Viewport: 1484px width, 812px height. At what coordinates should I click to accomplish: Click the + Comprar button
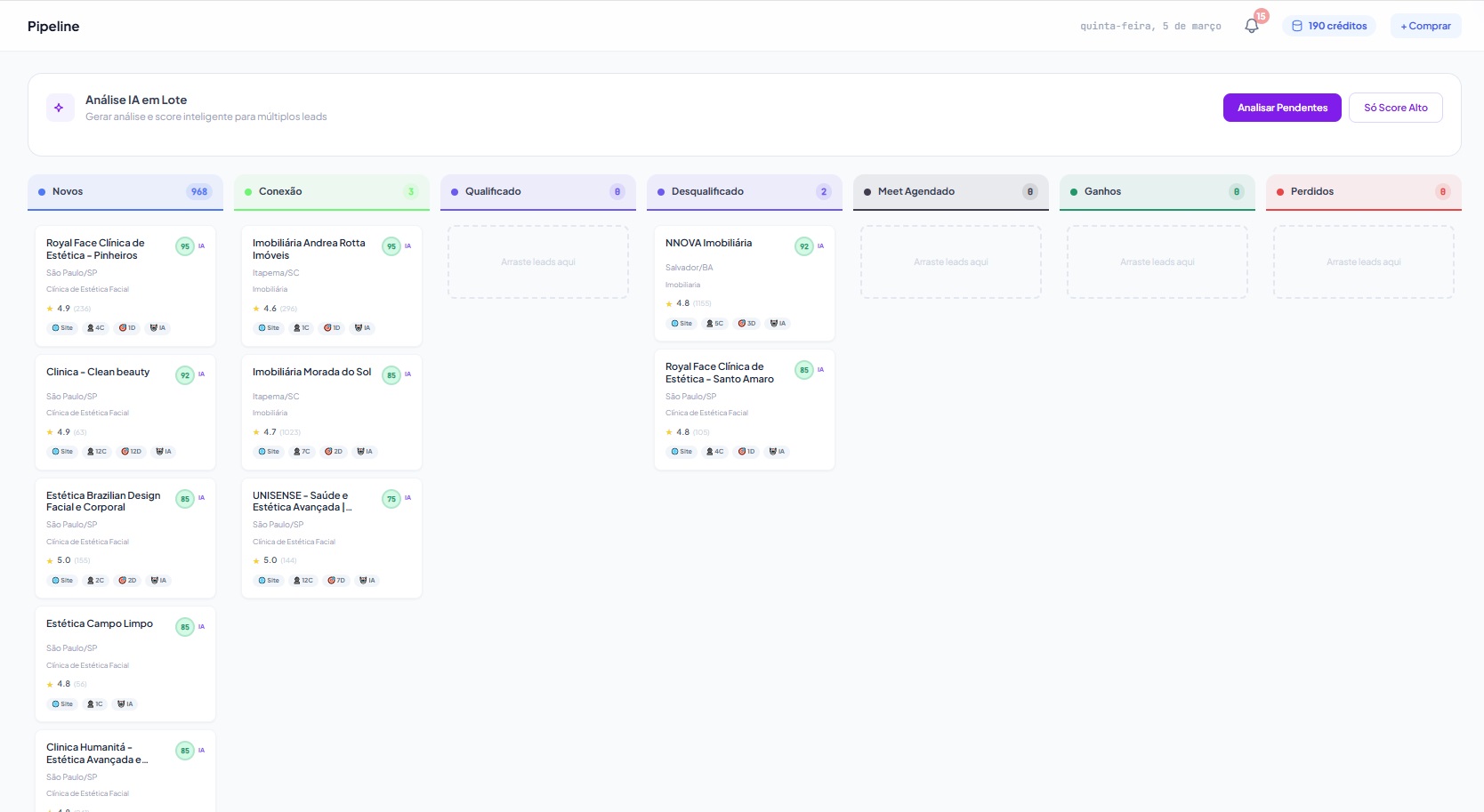pos(1424,25)
